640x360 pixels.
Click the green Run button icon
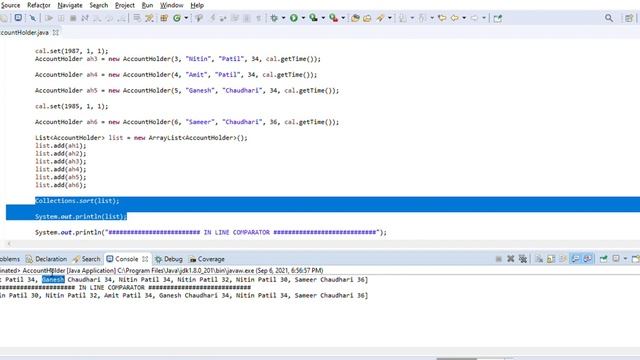[294, 18]
